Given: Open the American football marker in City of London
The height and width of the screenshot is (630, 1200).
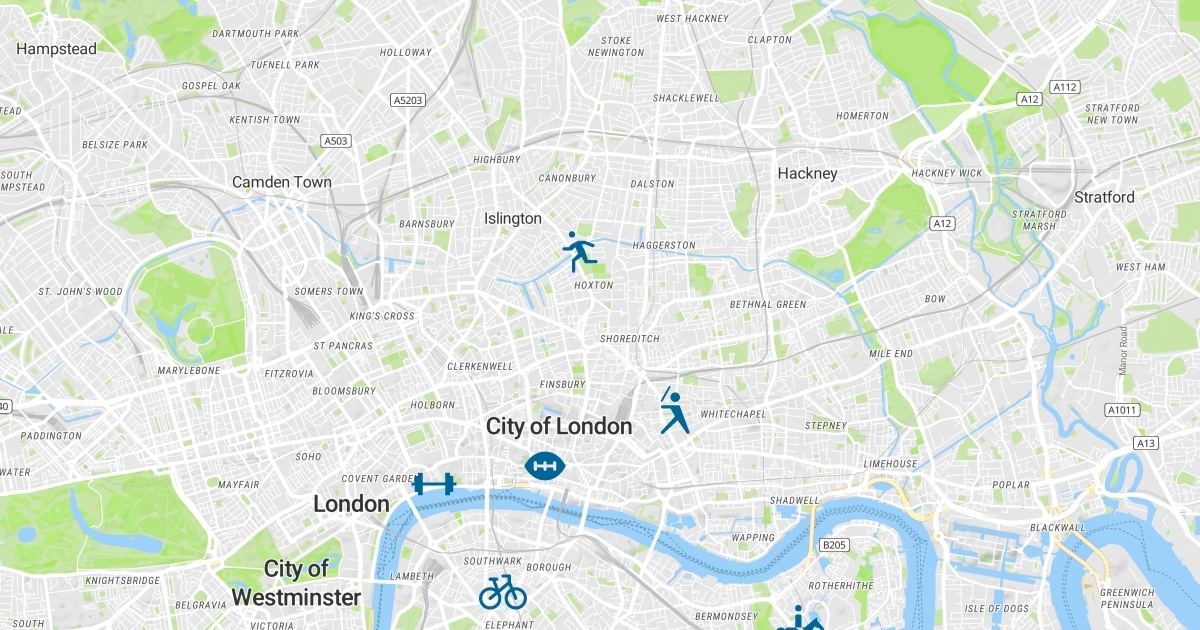Looking at the screenshot, I should (546, 465).
